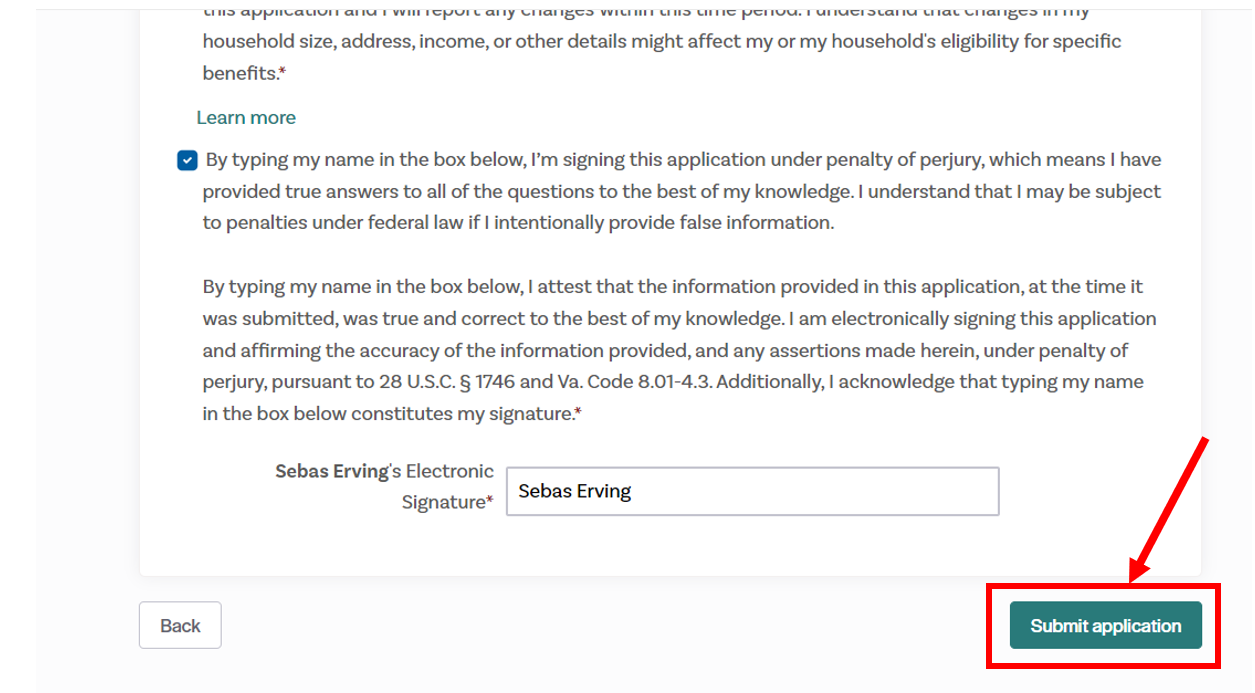Click the household size and address sentence
Image resolution: width=1255 pixels, height=693 pixels.
click(660, 42)
